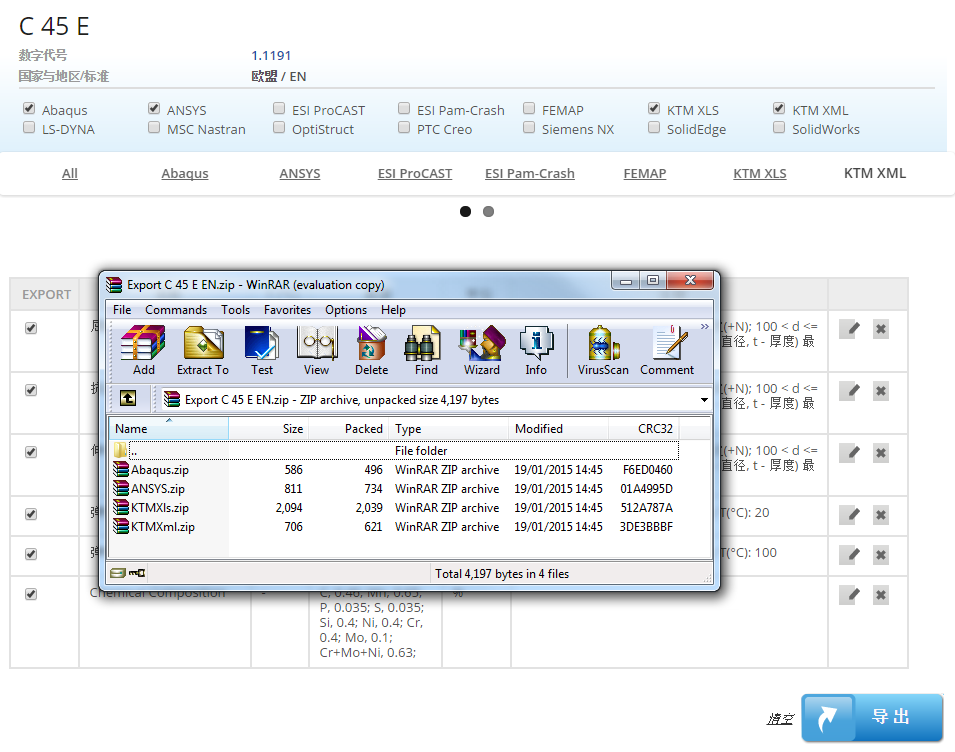Uncheck the Abaqus export checkbox
This screenshot has width=955, height=752.
(29, 109)
